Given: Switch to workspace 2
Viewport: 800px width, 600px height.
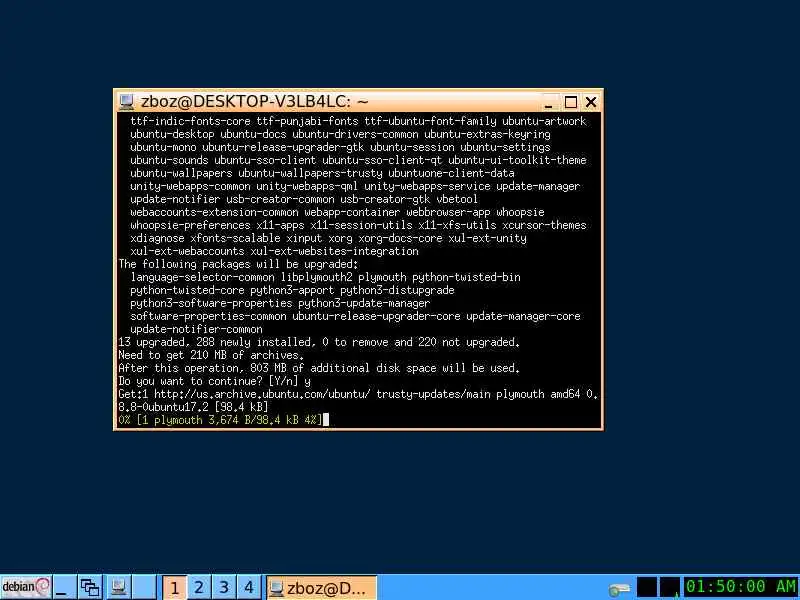Looking at the screenshot, I should [199, 587].
